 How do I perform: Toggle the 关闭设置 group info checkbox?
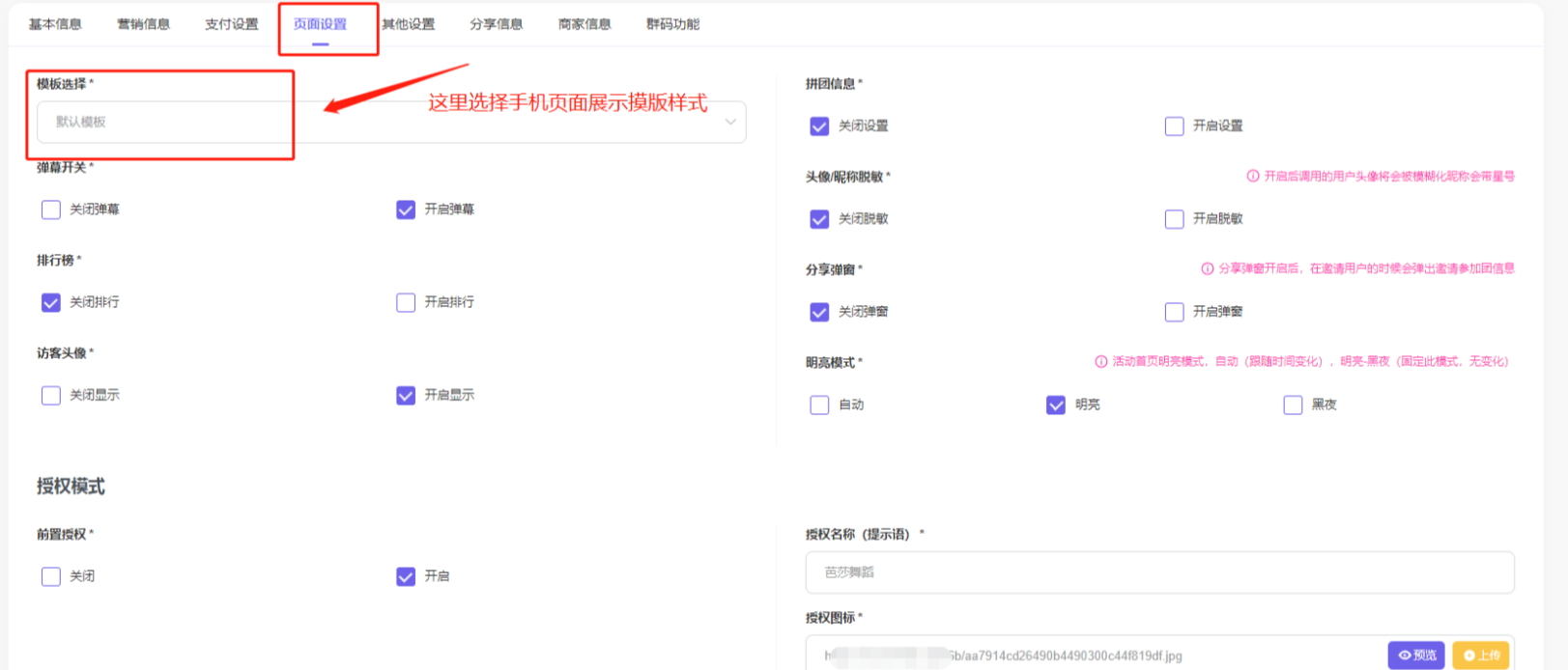click(x=819, y=126)
